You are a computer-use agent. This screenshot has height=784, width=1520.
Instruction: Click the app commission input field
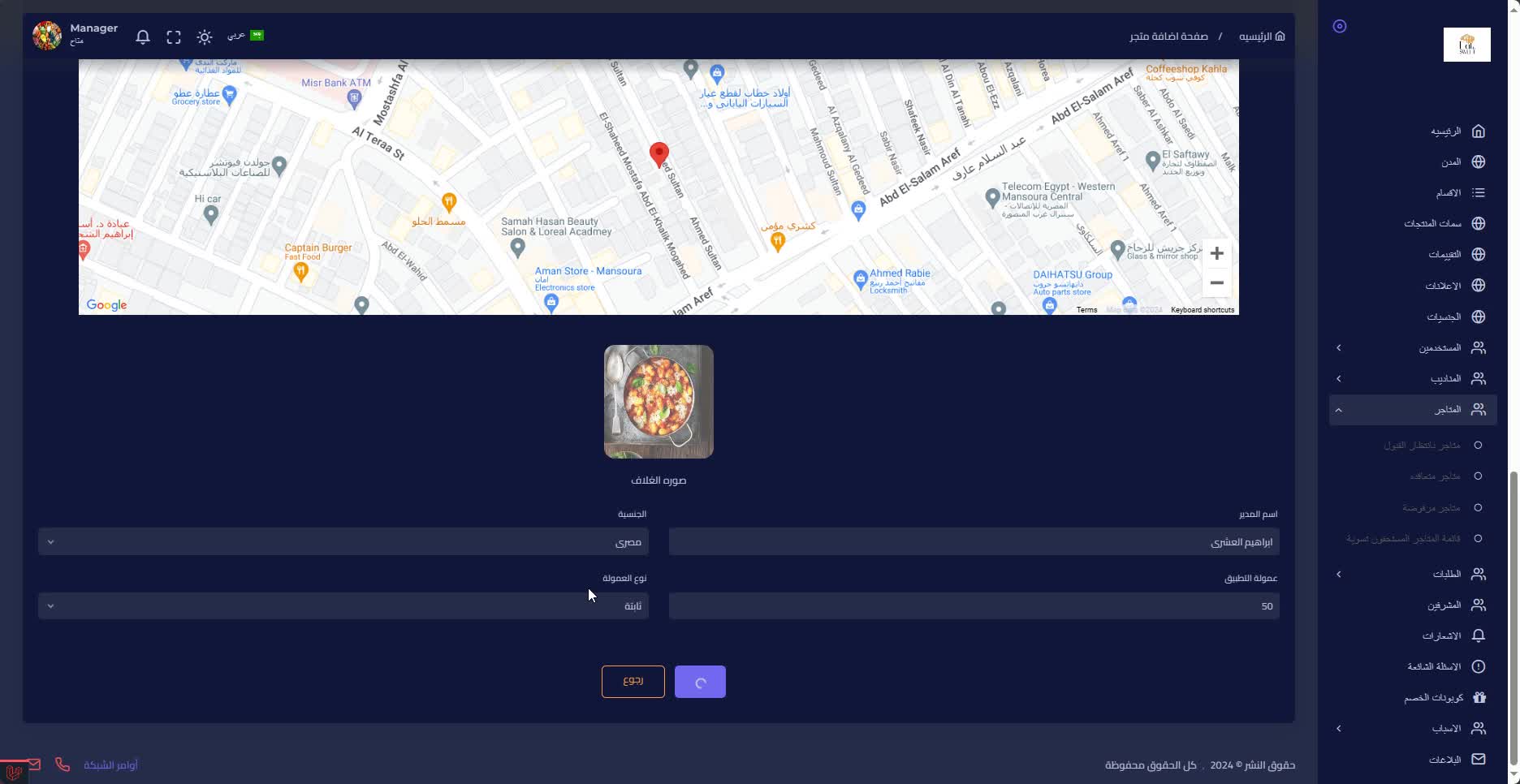point(974,606)
